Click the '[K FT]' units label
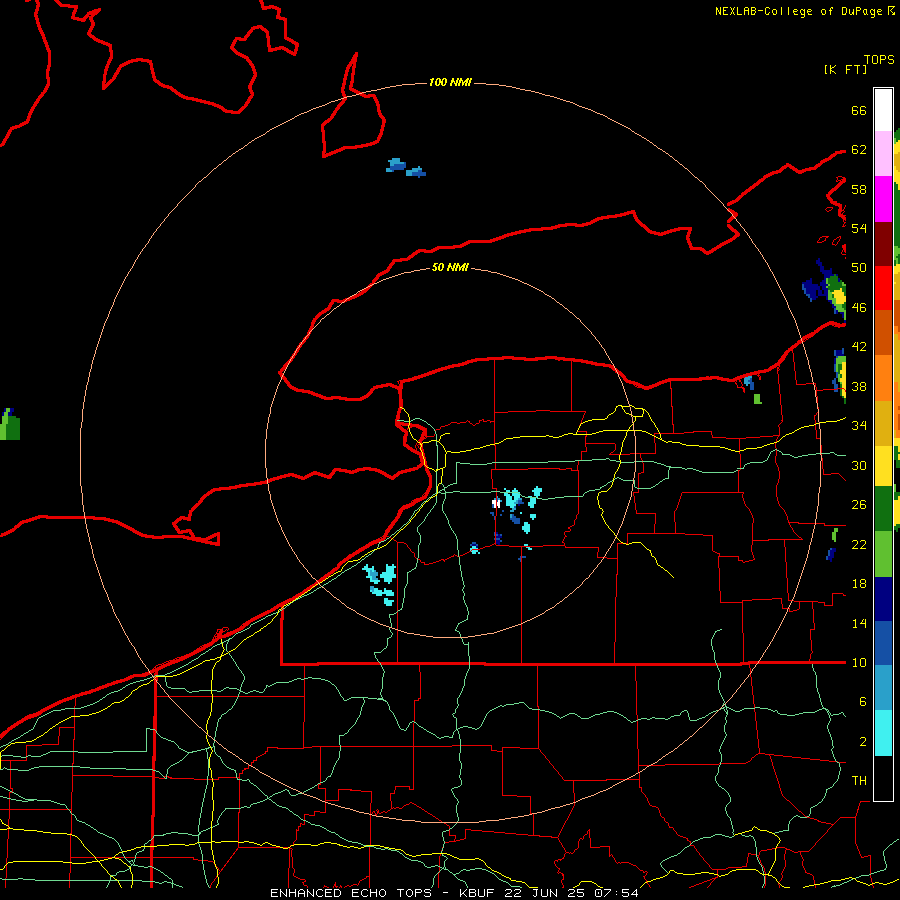This screenshot has height=900, width=900. click(x=845, y=70)
